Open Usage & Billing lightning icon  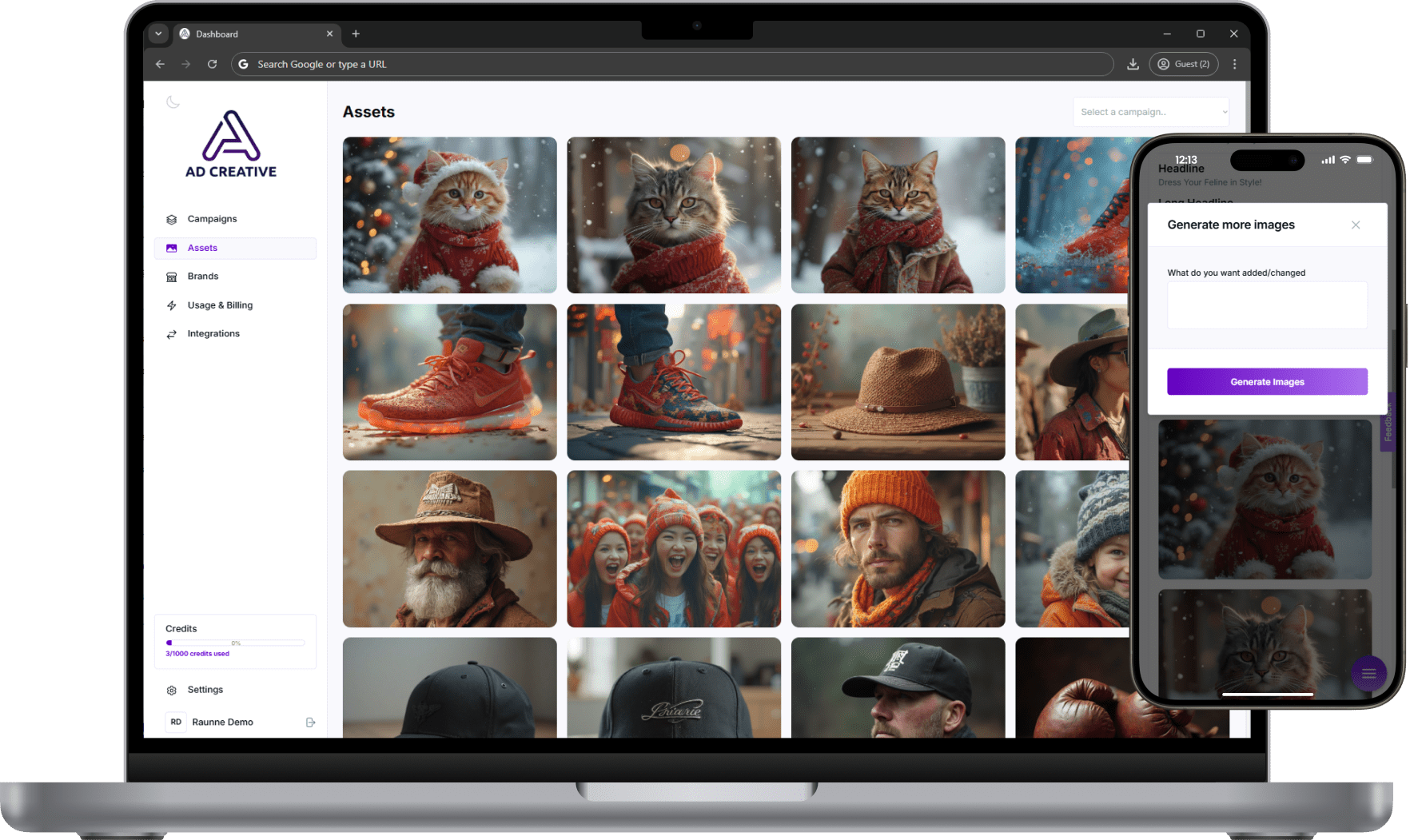coord(171,305)
